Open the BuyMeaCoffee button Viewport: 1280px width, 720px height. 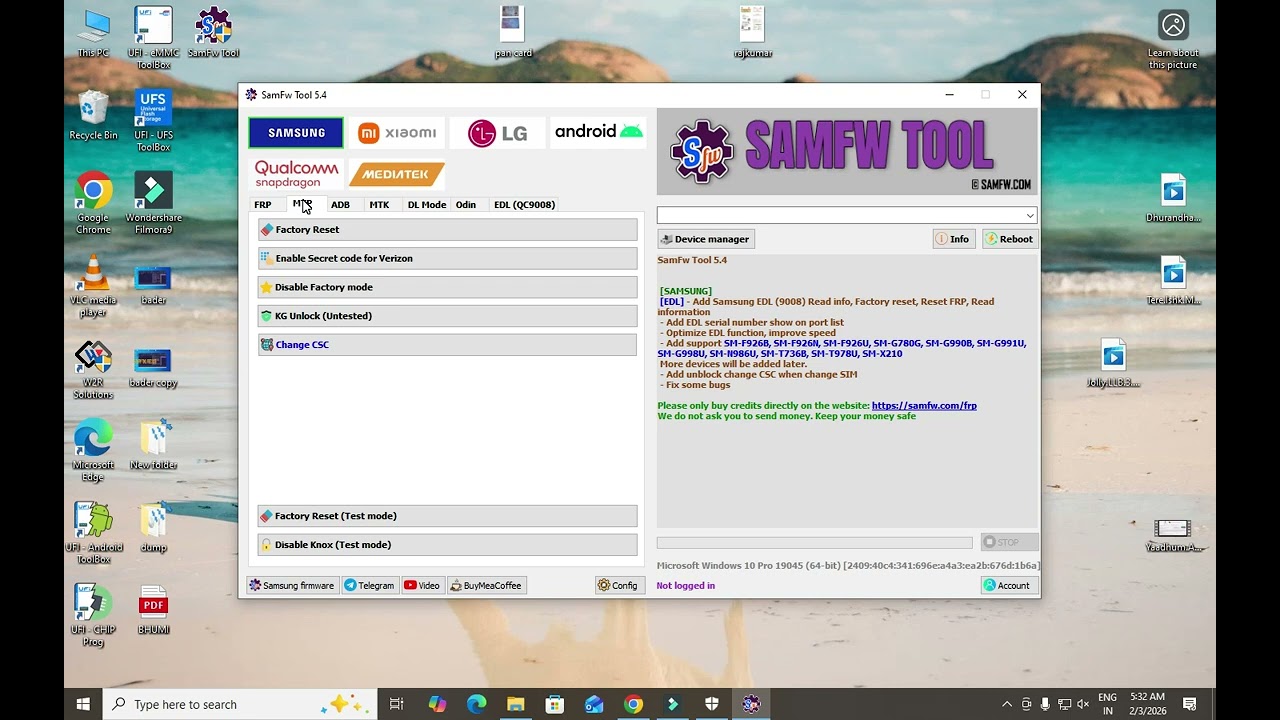[x=486, y=585]
